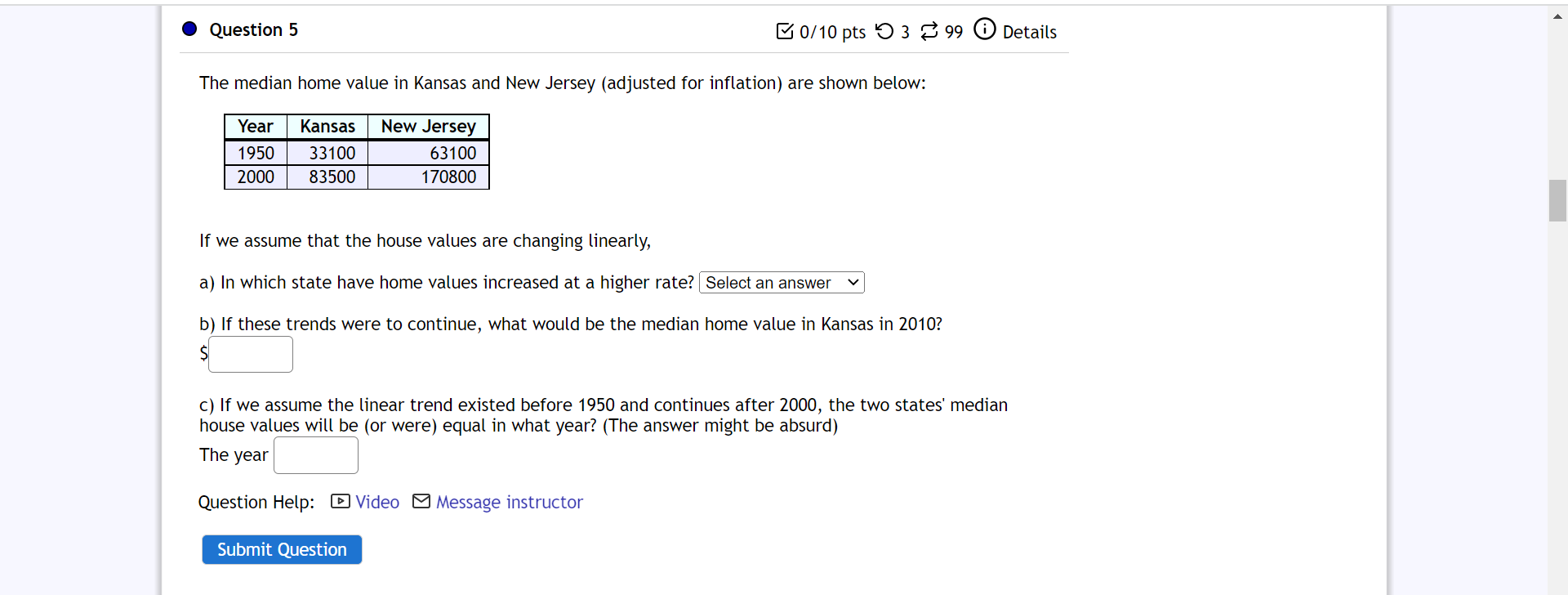Image resolution: width=1568 pixels, height=595 pixels.
Task: Select the 'Details' label in the header
Action: click(1031, 32)
